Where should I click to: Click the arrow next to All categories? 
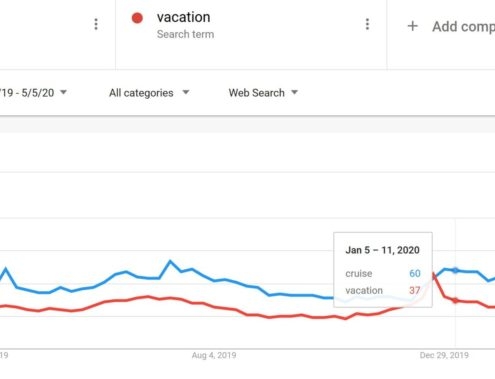click(x=186, y=92)
